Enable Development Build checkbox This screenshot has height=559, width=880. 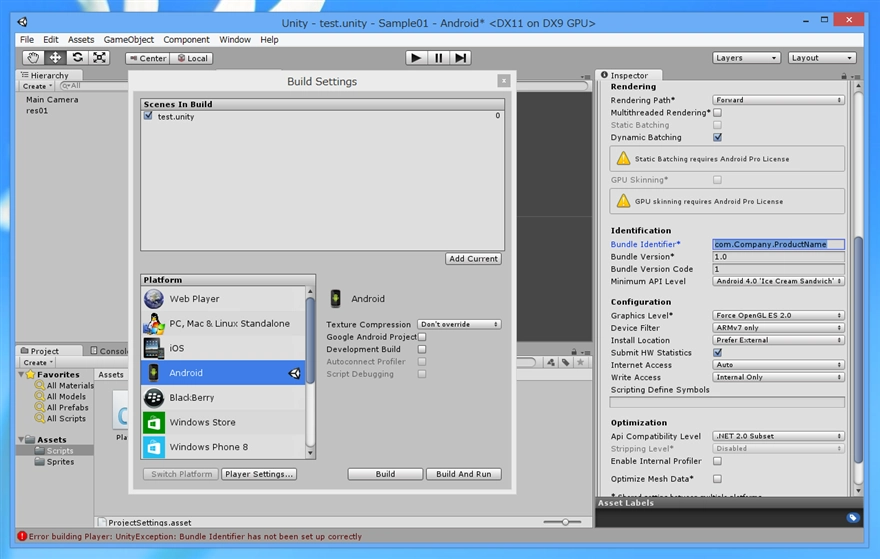422,349
